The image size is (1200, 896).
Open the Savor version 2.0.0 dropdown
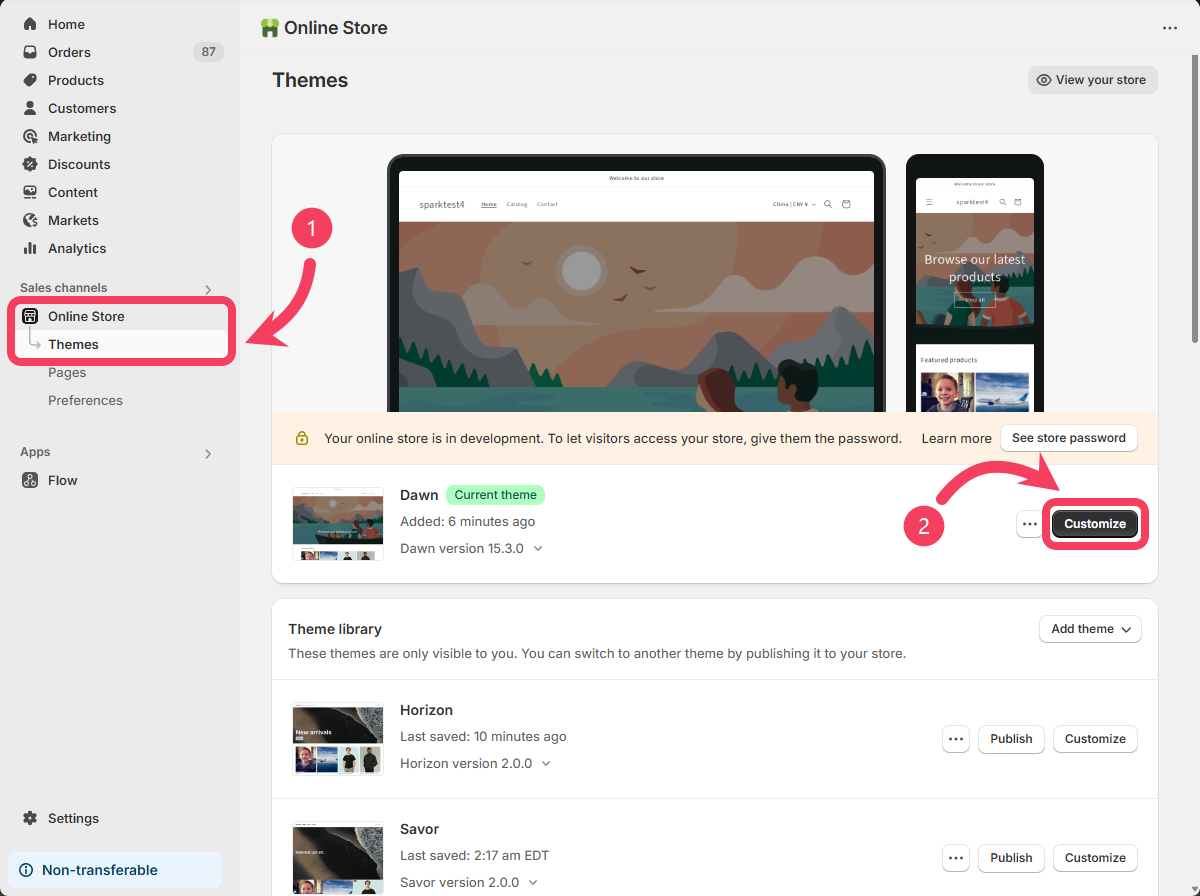coord(468,882)
